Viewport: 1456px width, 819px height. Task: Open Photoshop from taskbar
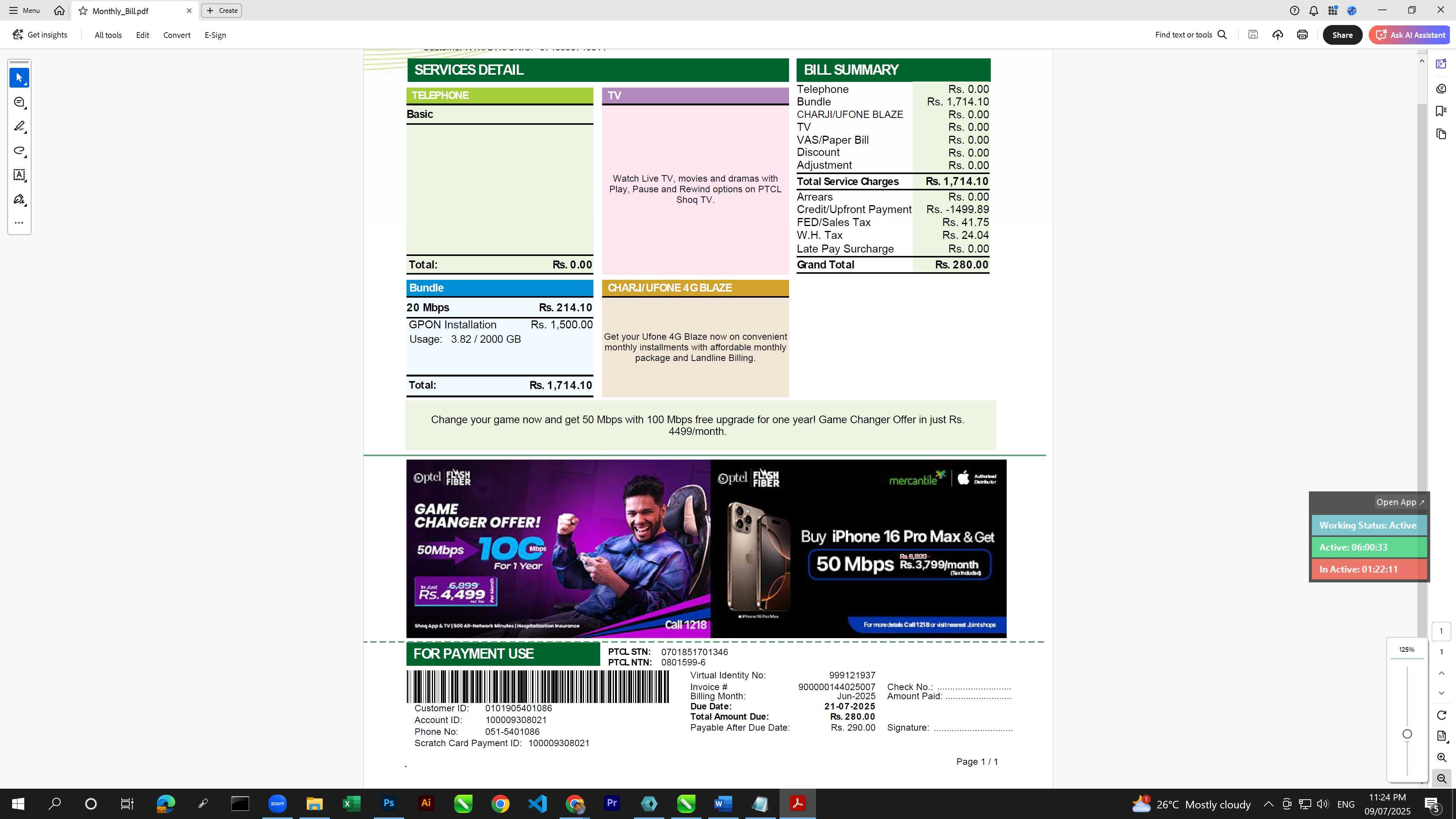389,804
